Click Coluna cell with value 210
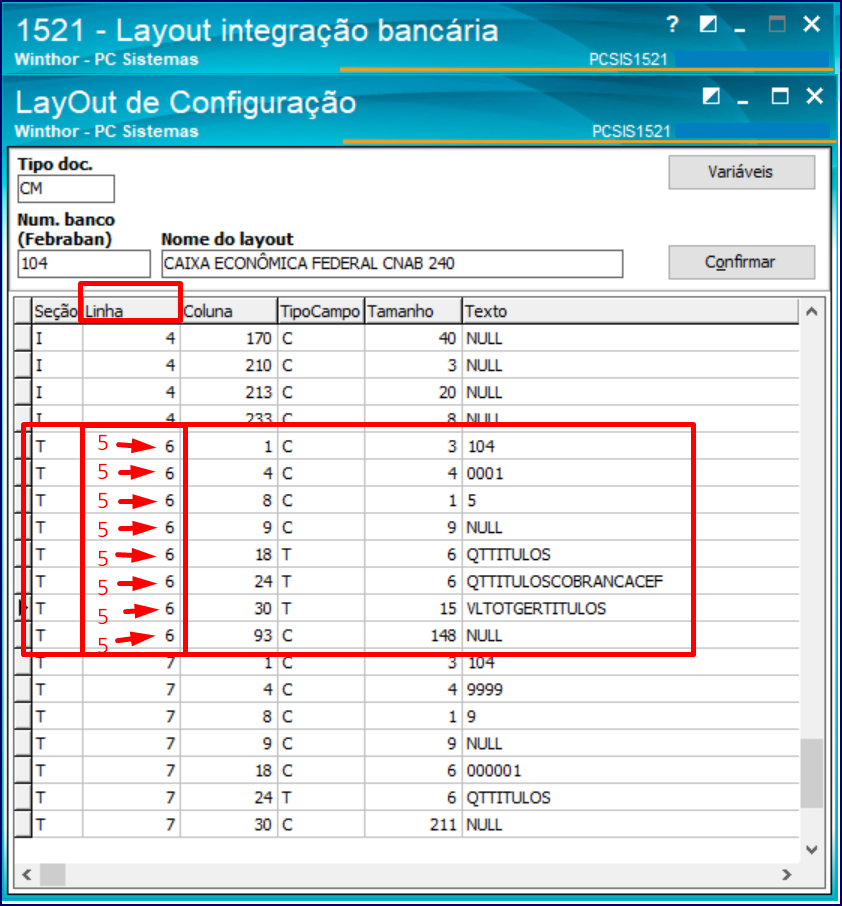The image size is (842, 906). click(x=229, y=365)
